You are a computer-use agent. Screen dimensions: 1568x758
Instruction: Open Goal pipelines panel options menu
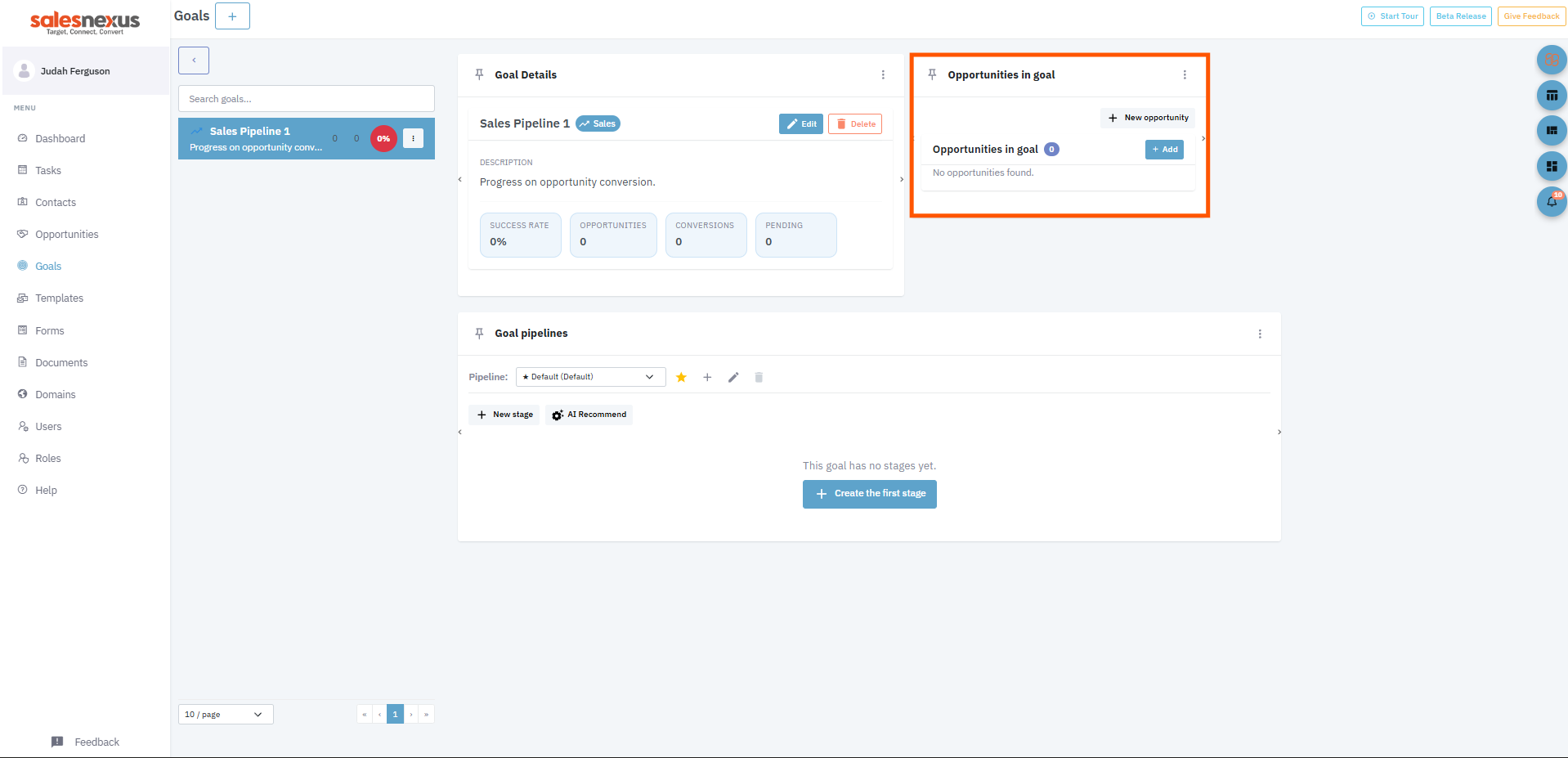point(1260,334)
